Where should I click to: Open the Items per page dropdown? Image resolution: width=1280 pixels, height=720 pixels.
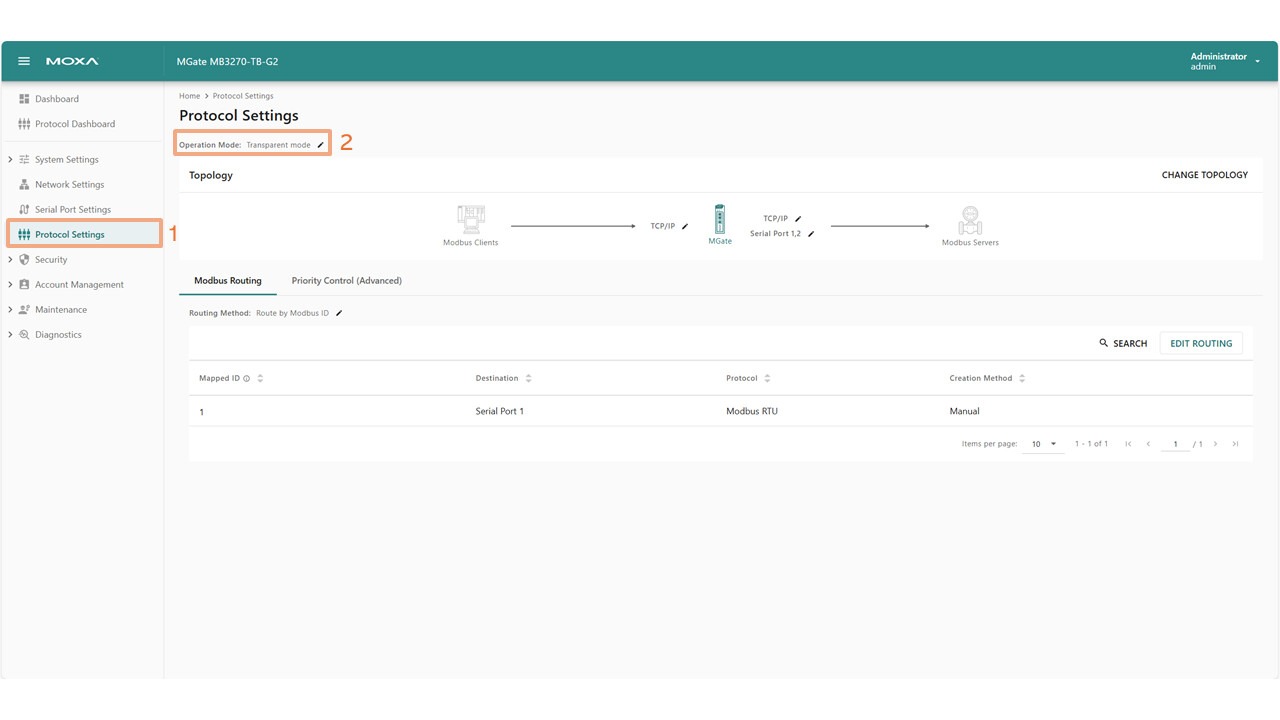click(1044, 444)
